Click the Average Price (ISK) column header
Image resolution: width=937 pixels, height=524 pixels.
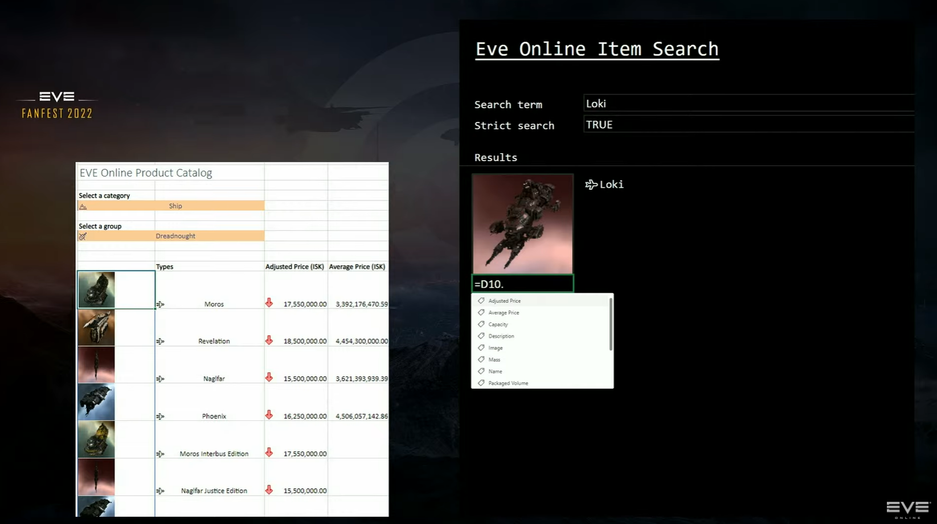click(x=357, y=266)
